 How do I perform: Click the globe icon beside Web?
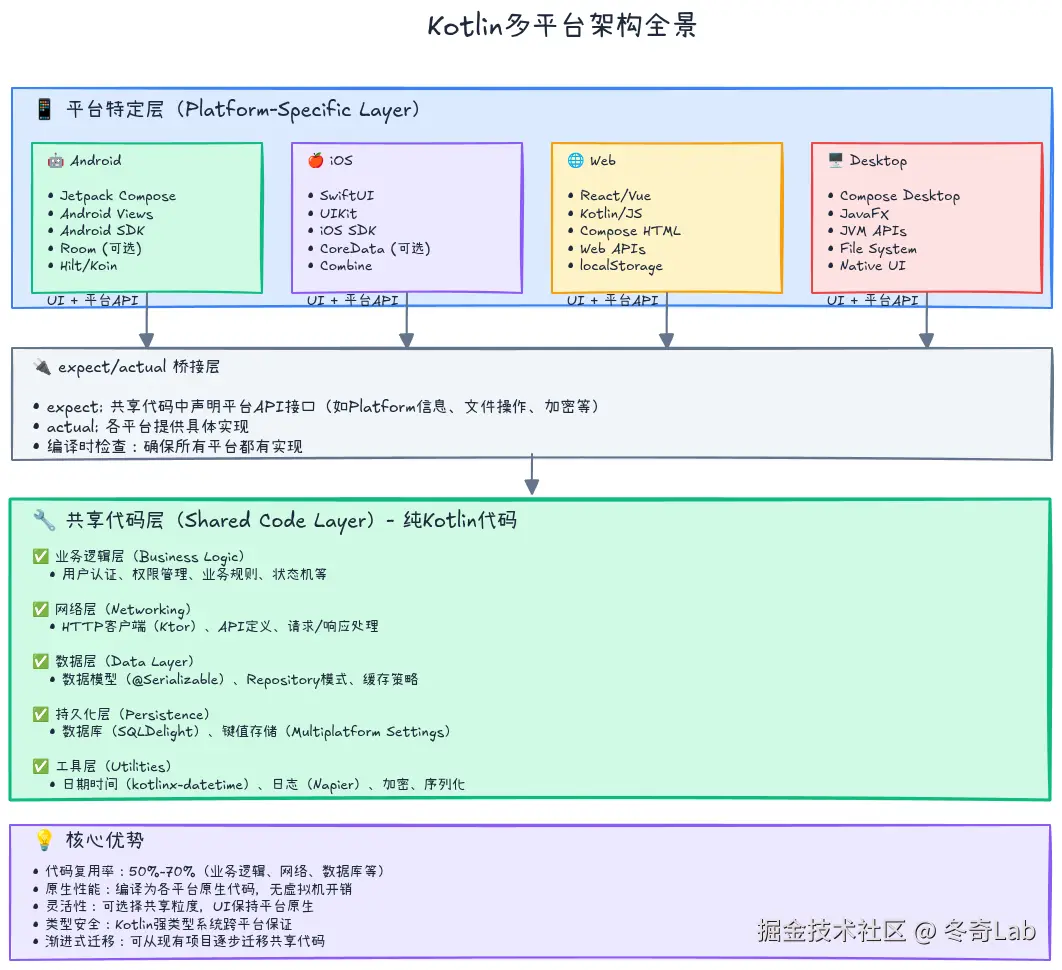[573, 159]
